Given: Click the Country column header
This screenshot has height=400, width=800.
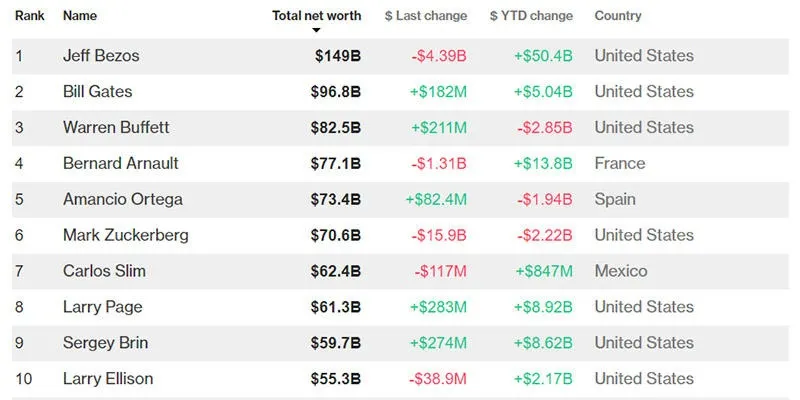Looking at the screenshot, I should click(x=618, y=16).
